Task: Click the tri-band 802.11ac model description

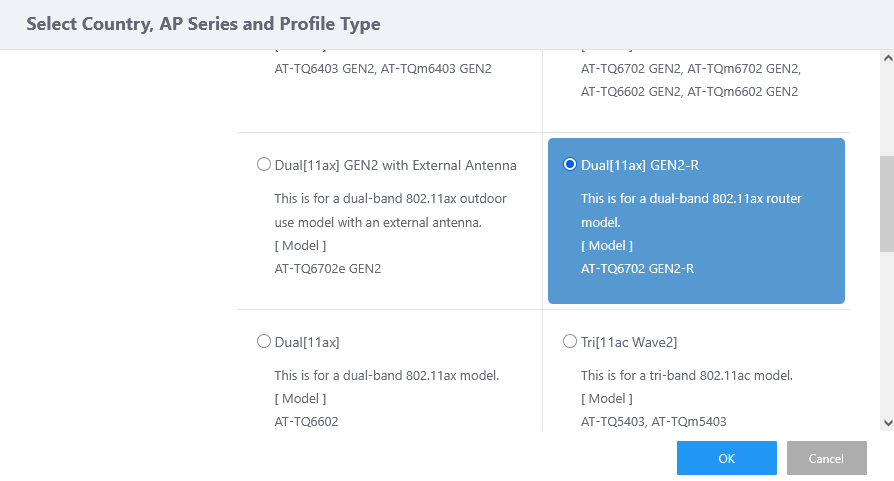Action: [686, 376]
